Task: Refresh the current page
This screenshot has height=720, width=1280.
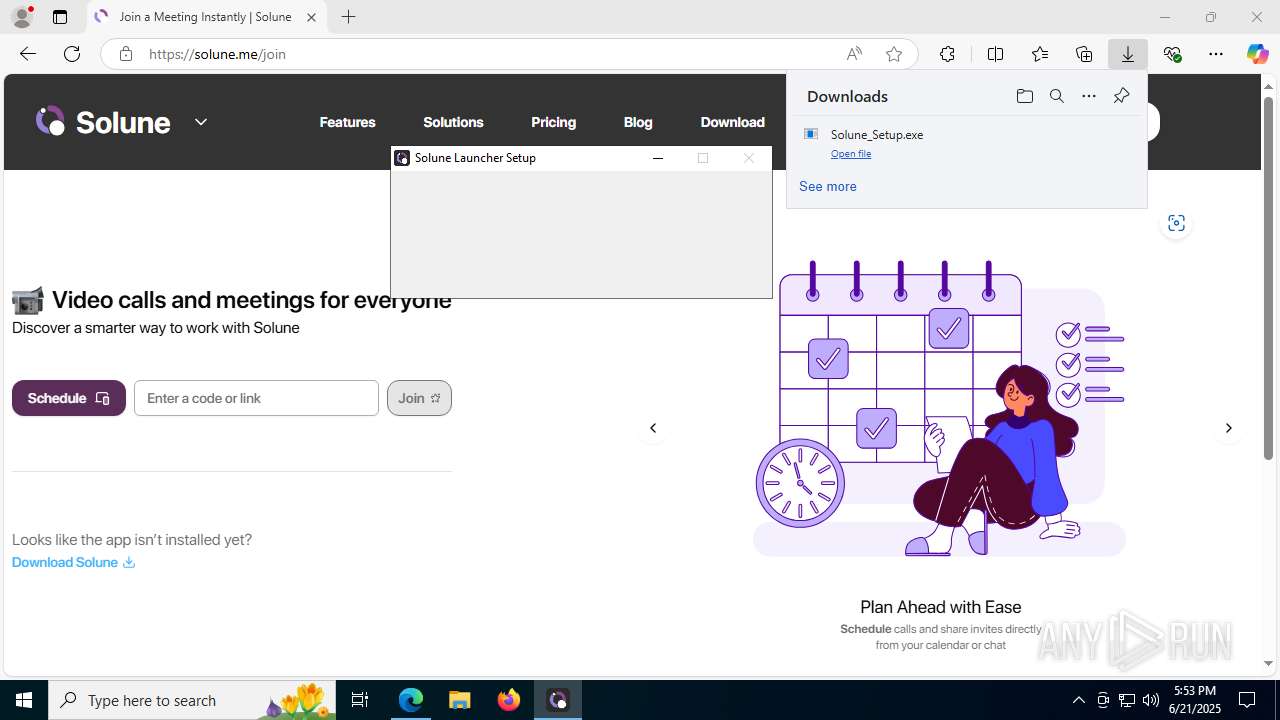Action: (72, 54)
